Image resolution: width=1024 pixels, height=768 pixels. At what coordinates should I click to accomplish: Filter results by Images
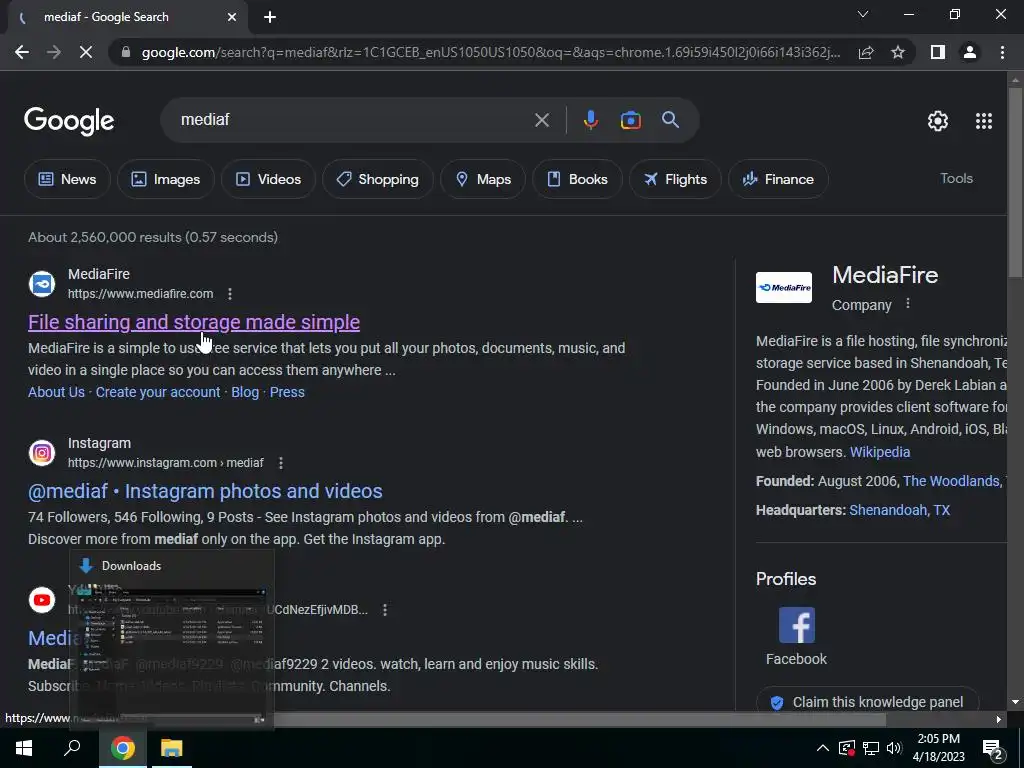coord(166,179)
